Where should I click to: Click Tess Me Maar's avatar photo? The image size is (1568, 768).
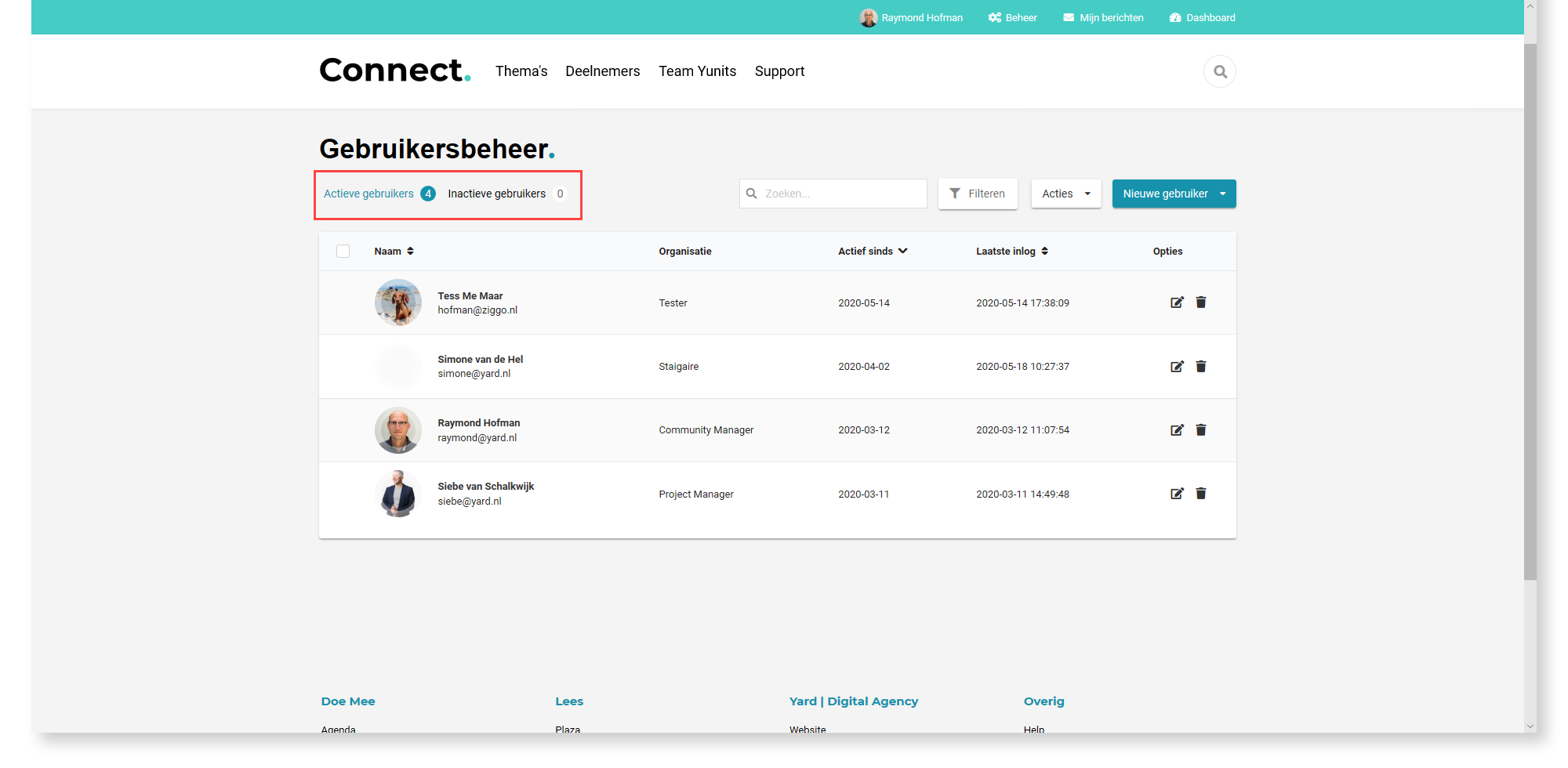click(x=398, y=302)
